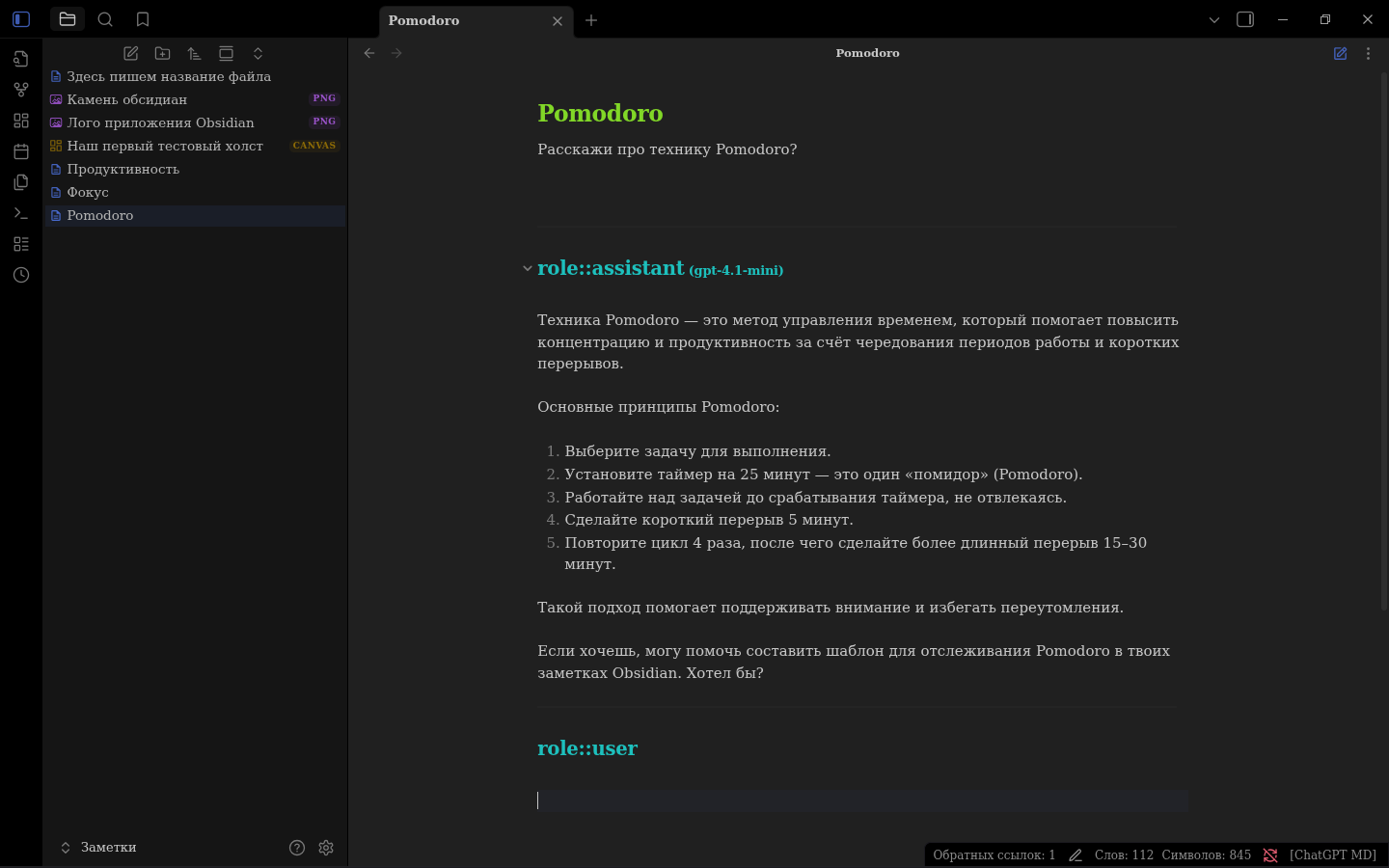Open today's daily note calendar icon

pos(21,151)
